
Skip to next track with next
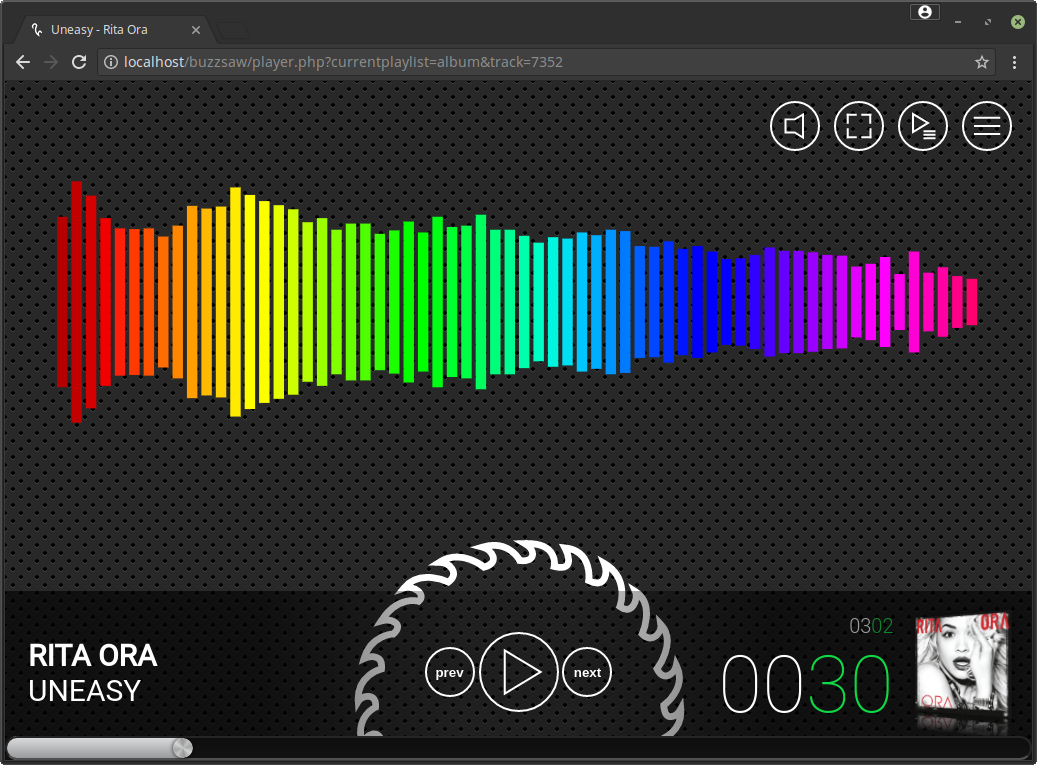click(587, 672)
